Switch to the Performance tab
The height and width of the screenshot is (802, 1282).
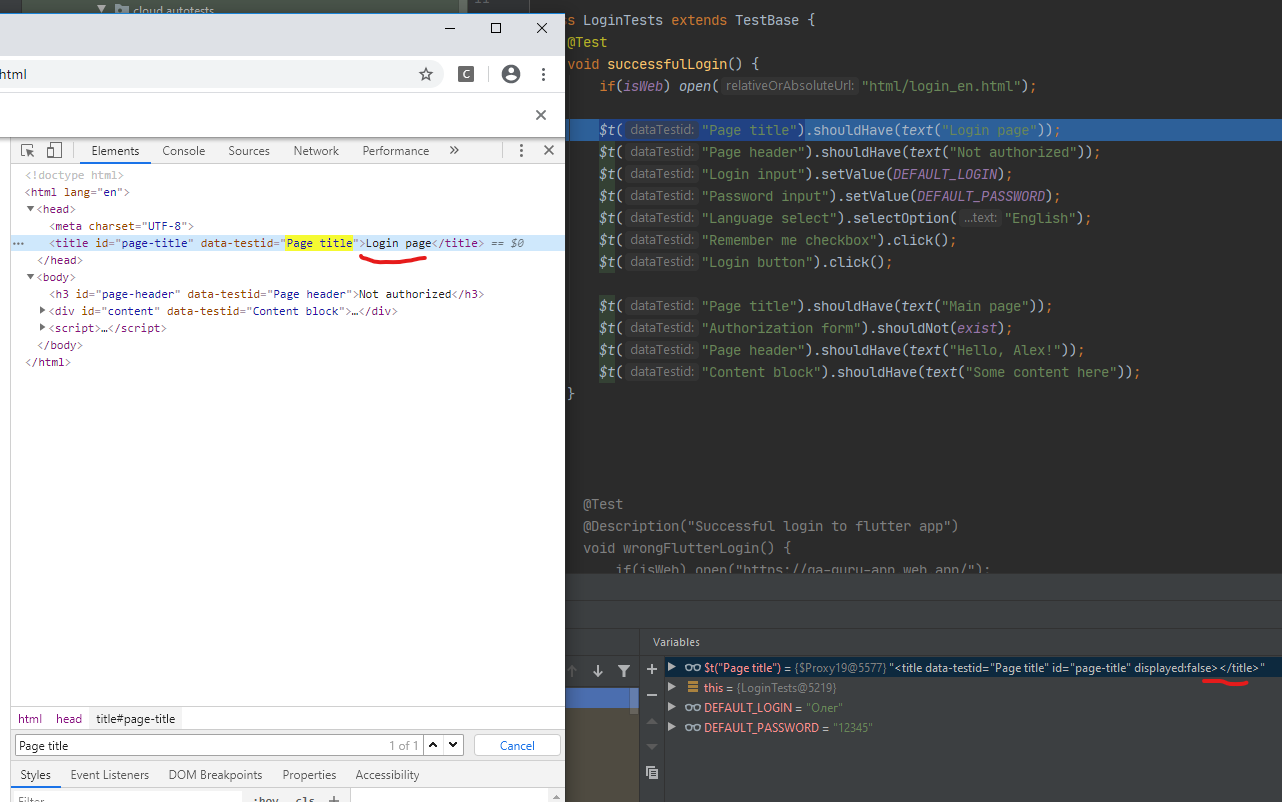tap(396, 151)
